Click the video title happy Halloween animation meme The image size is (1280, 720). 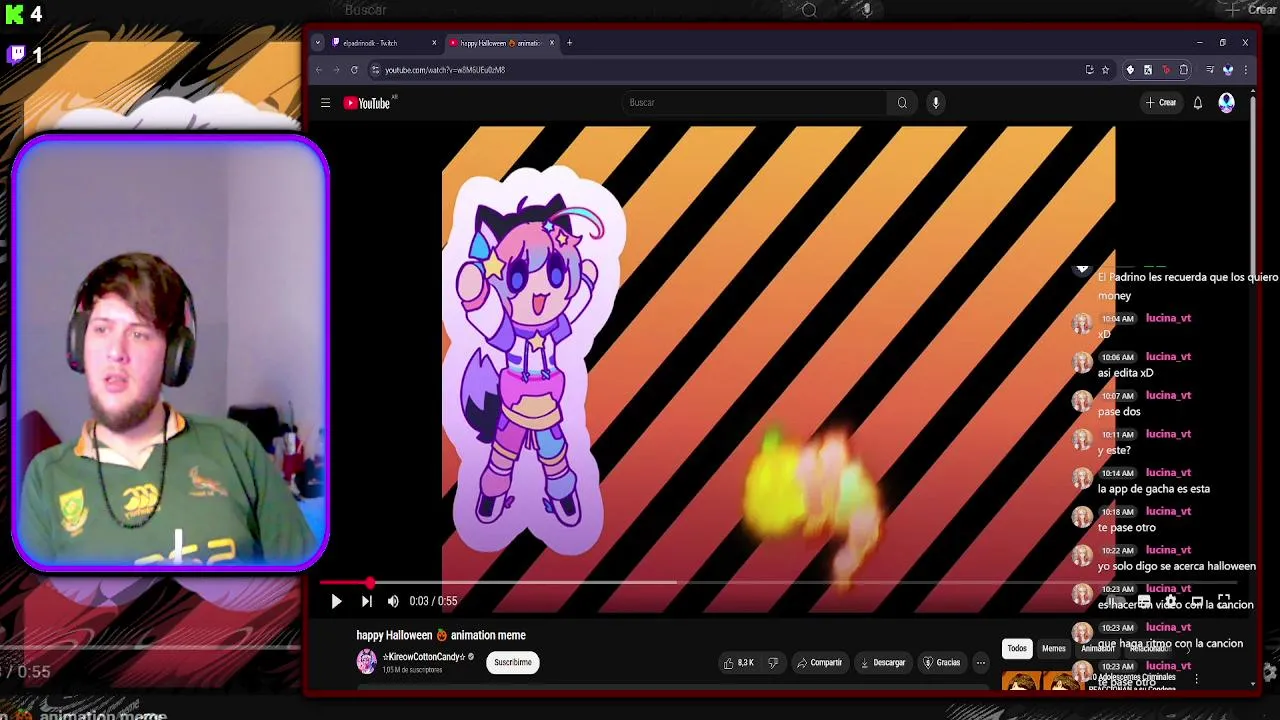coord(441,635)
